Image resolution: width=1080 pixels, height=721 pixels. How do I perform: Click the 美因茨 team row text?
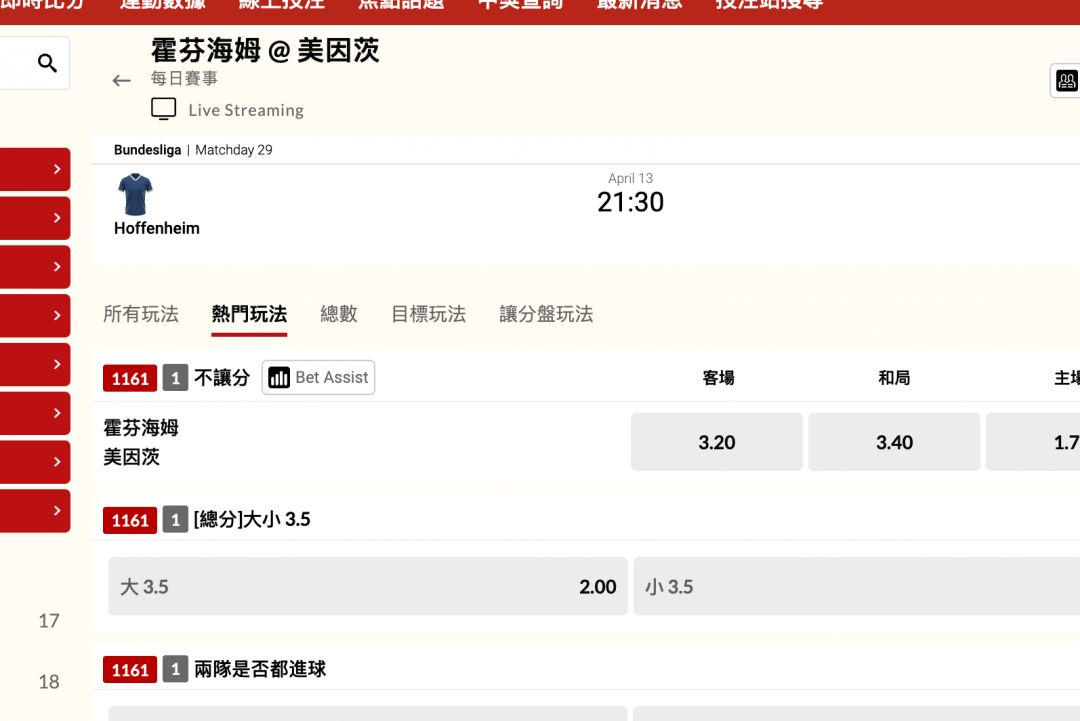(132, 457)
